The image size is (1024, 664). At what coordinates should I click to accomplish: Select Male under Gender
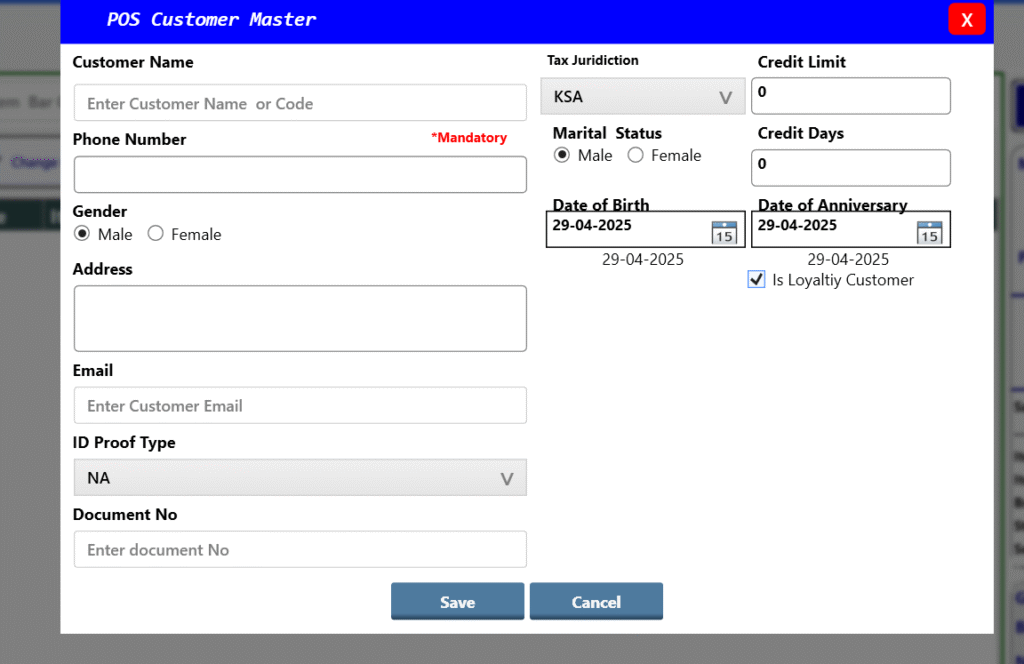(x=83, y=234)
